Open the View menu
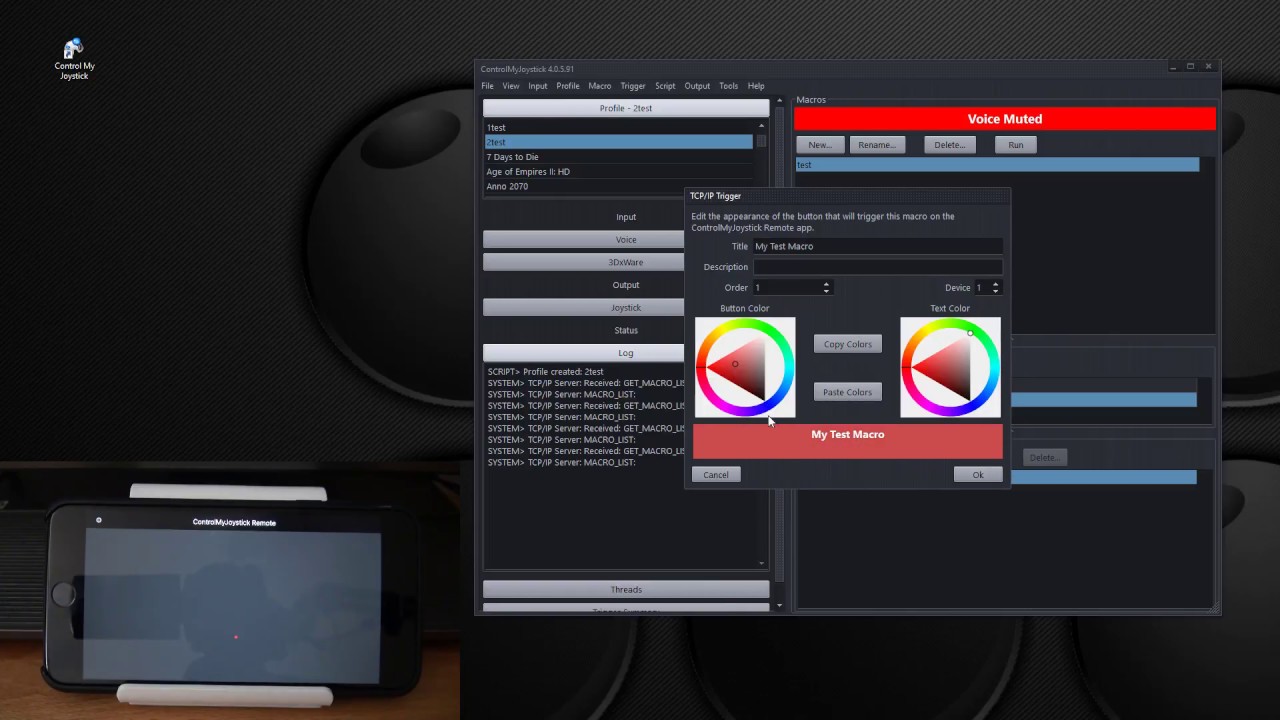 click(511, 86)
